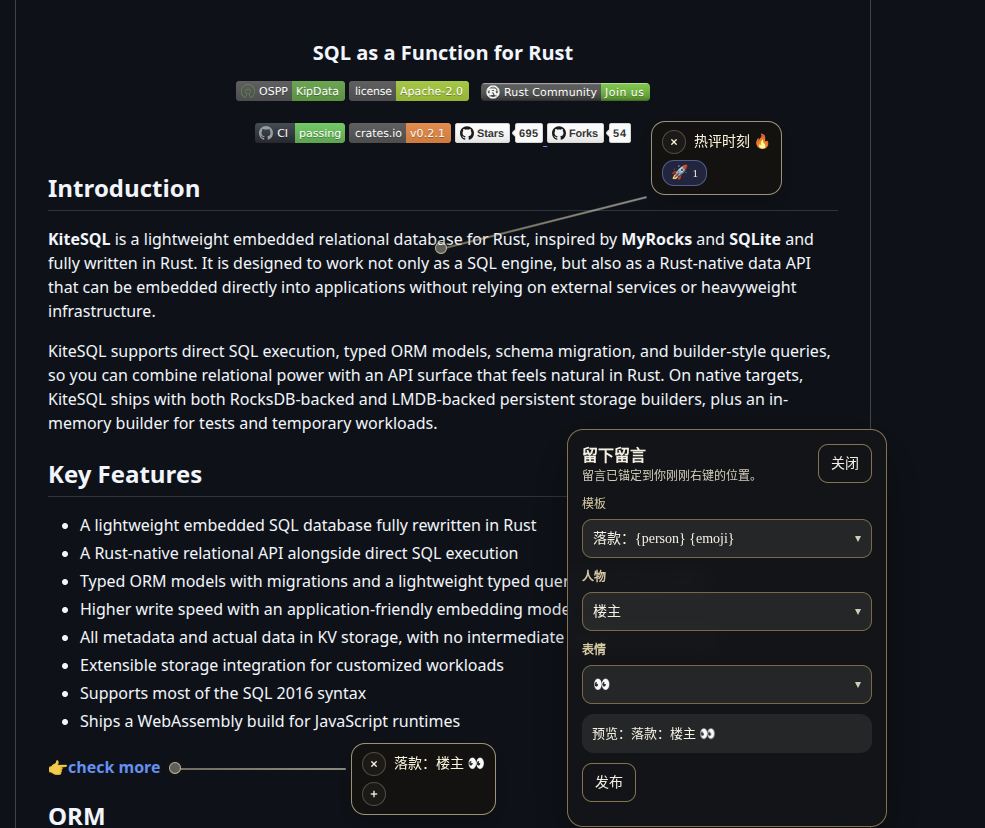Click the Apache-2.0 license badge
Screen dimensions: 985x828
408,91
